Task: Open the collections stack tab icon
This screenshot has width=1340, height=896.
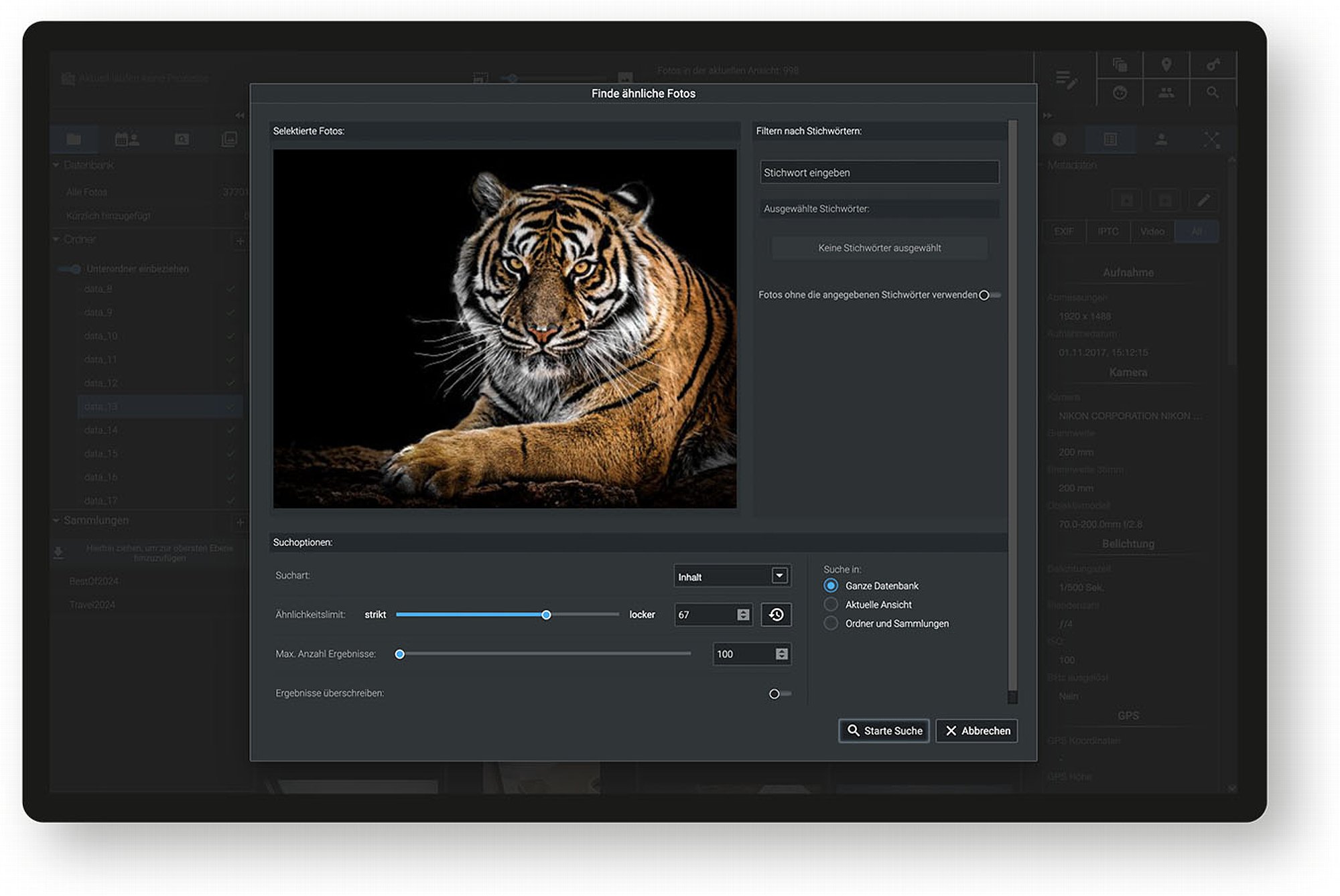Action: [x=229, y=139]
